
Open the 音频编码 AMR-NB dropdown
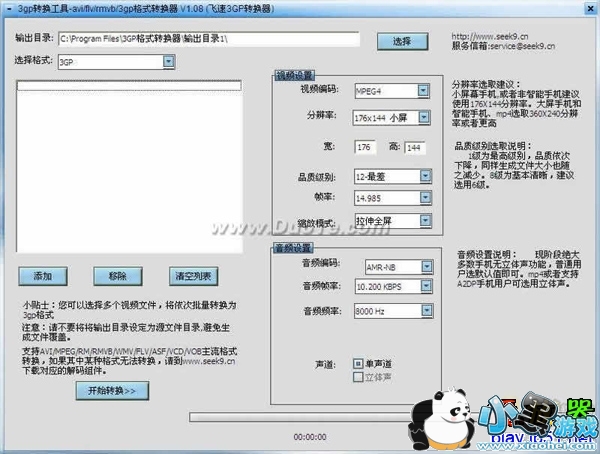427,267
